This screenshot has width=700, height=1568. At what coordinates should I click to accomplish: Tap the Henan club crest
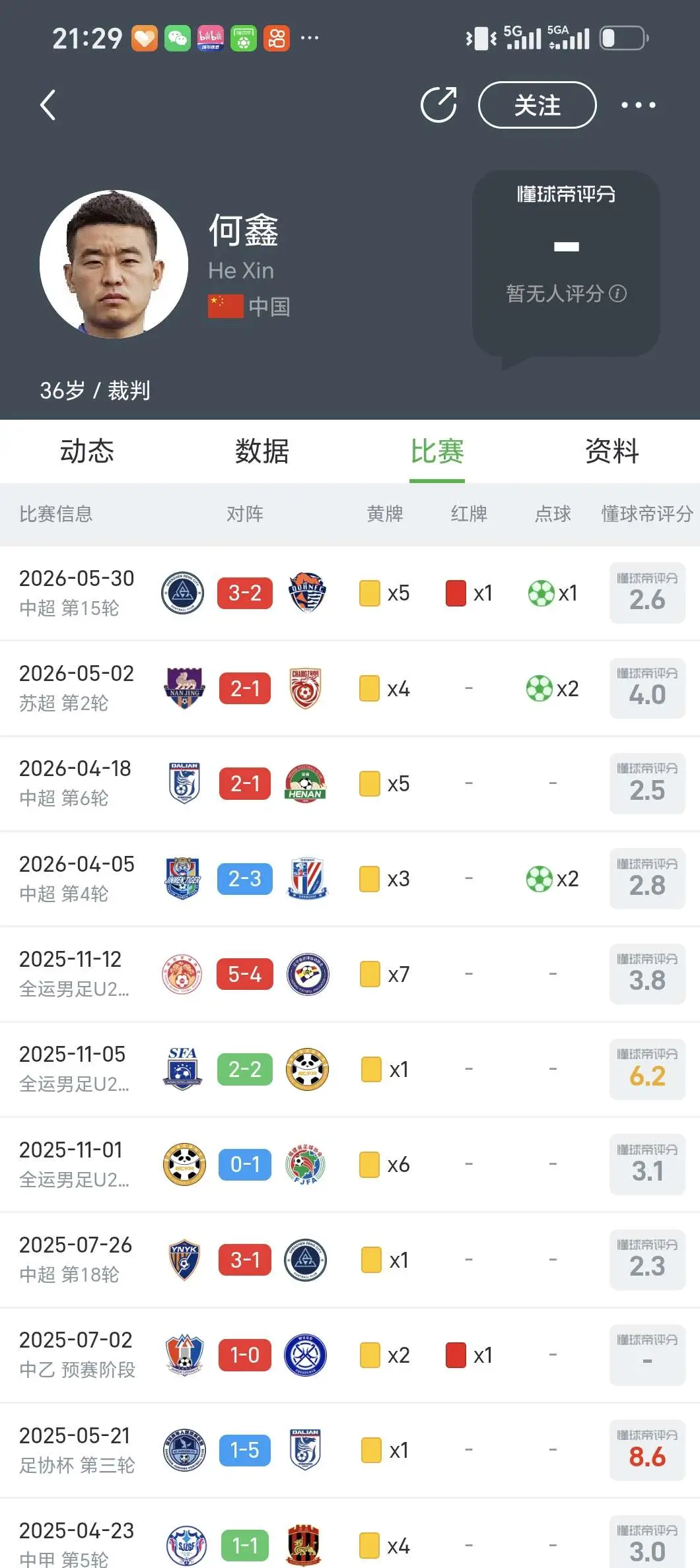point(305,783)
